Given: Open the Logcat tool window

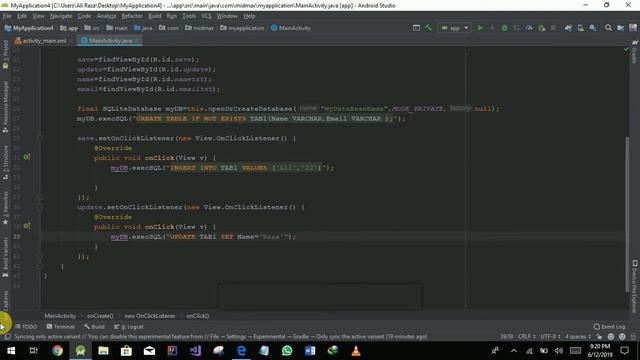Looking at the screenshot, I should (129, 327).
